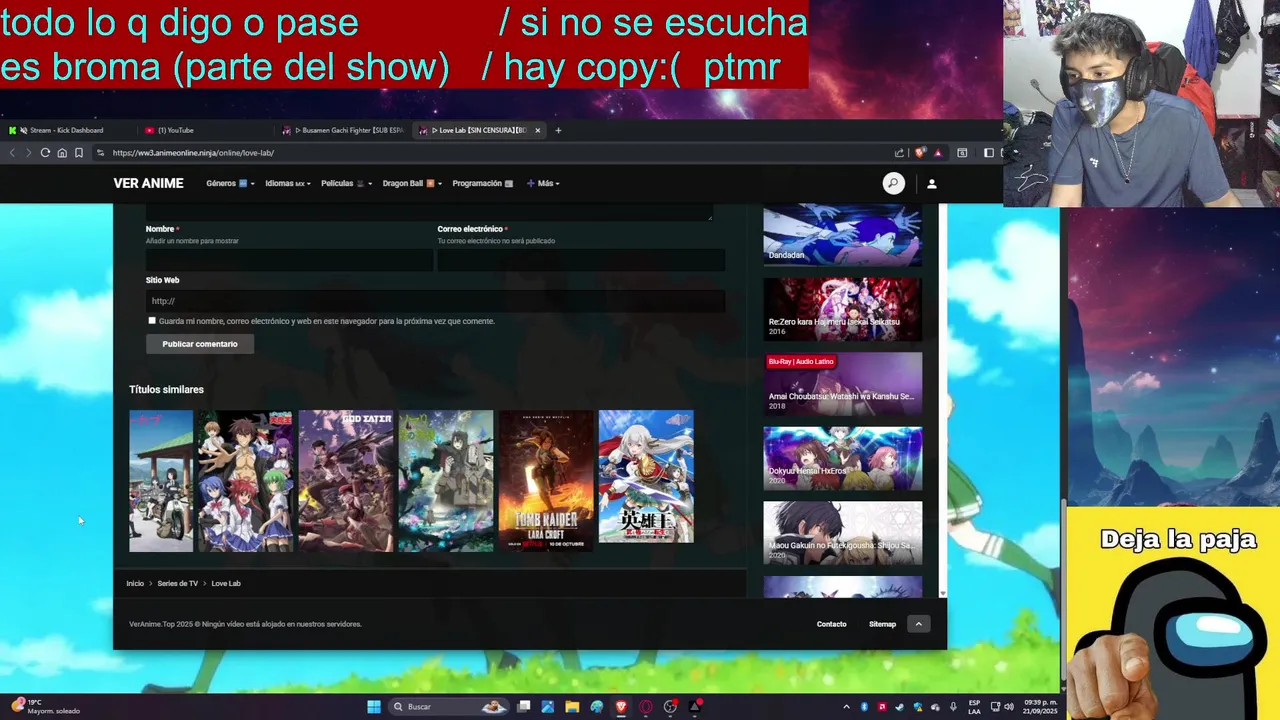Click the site search magnifier icon

coord(893,183)
